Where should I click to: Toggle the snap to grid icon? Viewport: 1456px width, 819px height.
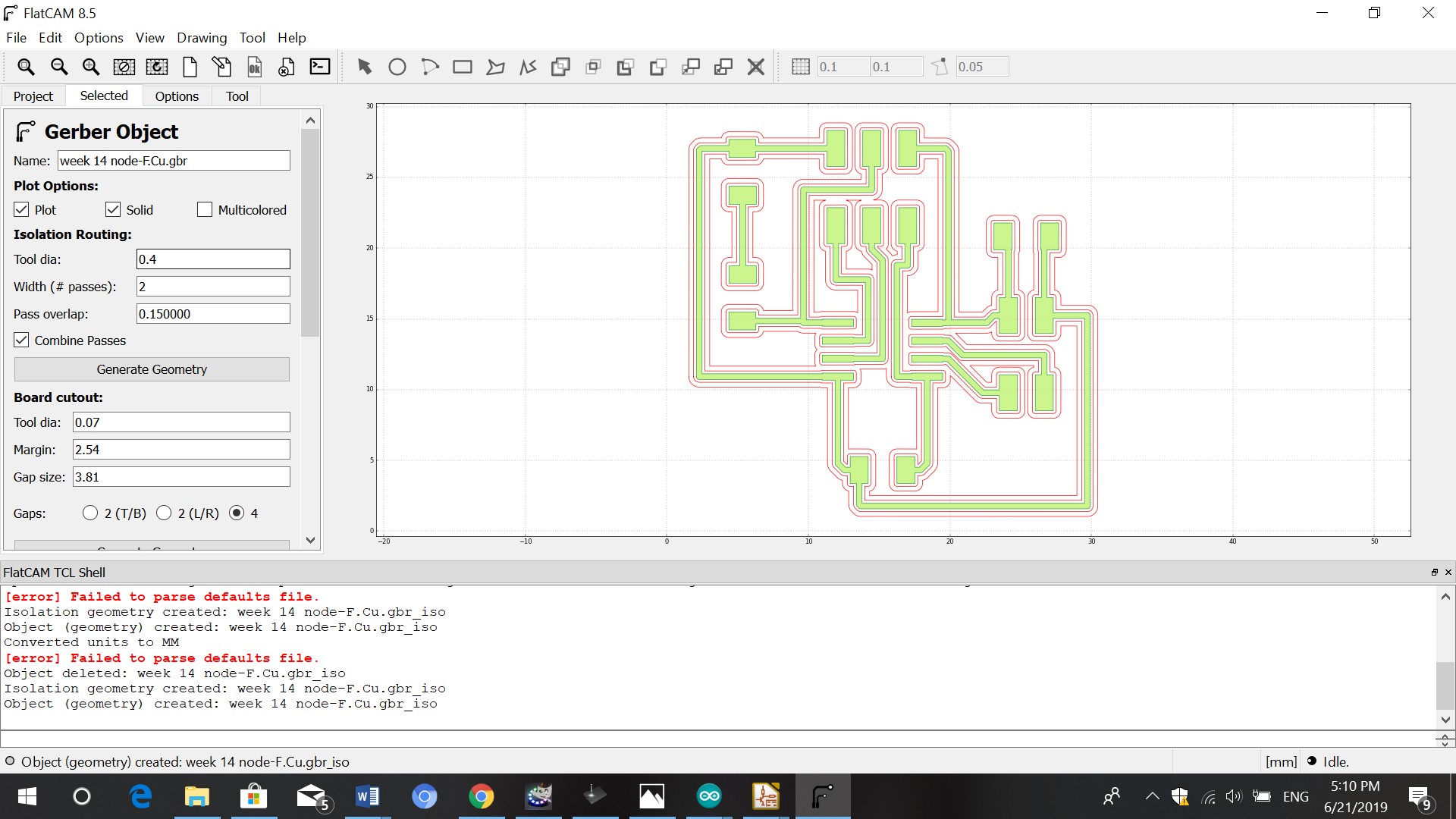[800, 67]
